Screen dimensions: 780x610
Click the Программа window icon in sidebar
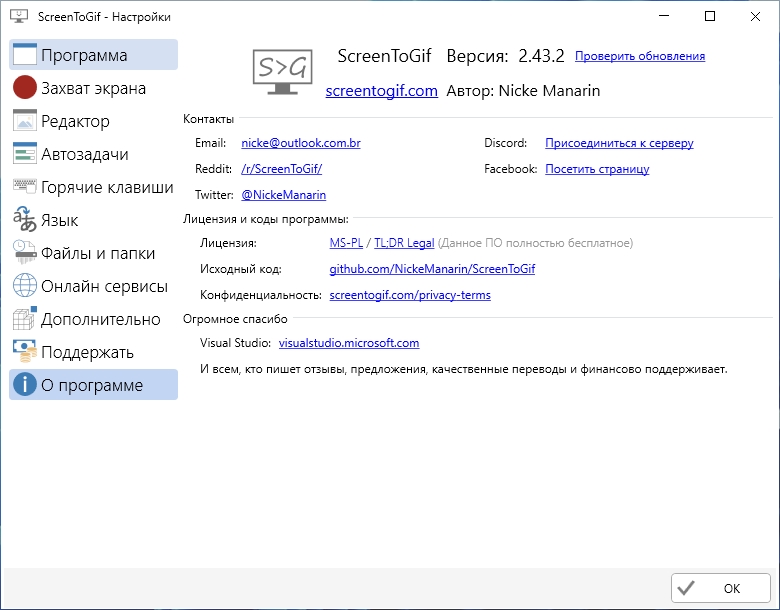pyautogui.click(x=24, y=54)
